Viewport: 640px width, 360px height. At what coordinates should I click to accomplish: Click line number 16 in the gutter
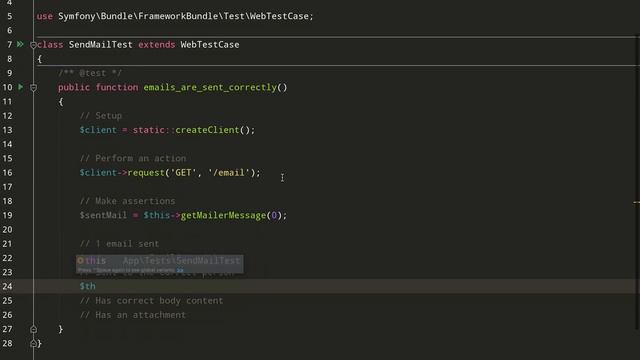7,173
